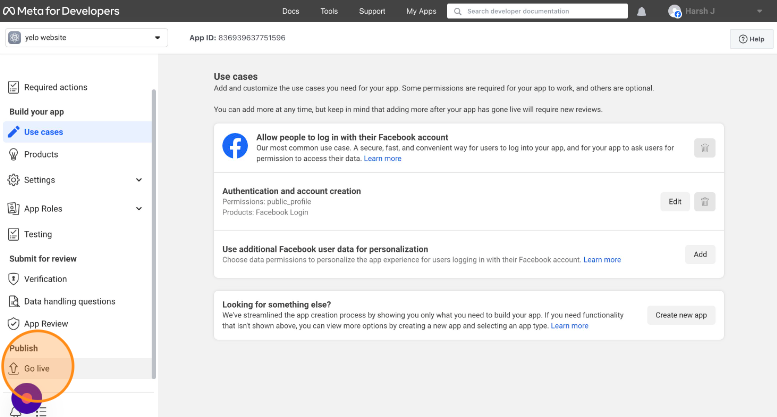Edit Authentication and account creation

click(675, 202)
